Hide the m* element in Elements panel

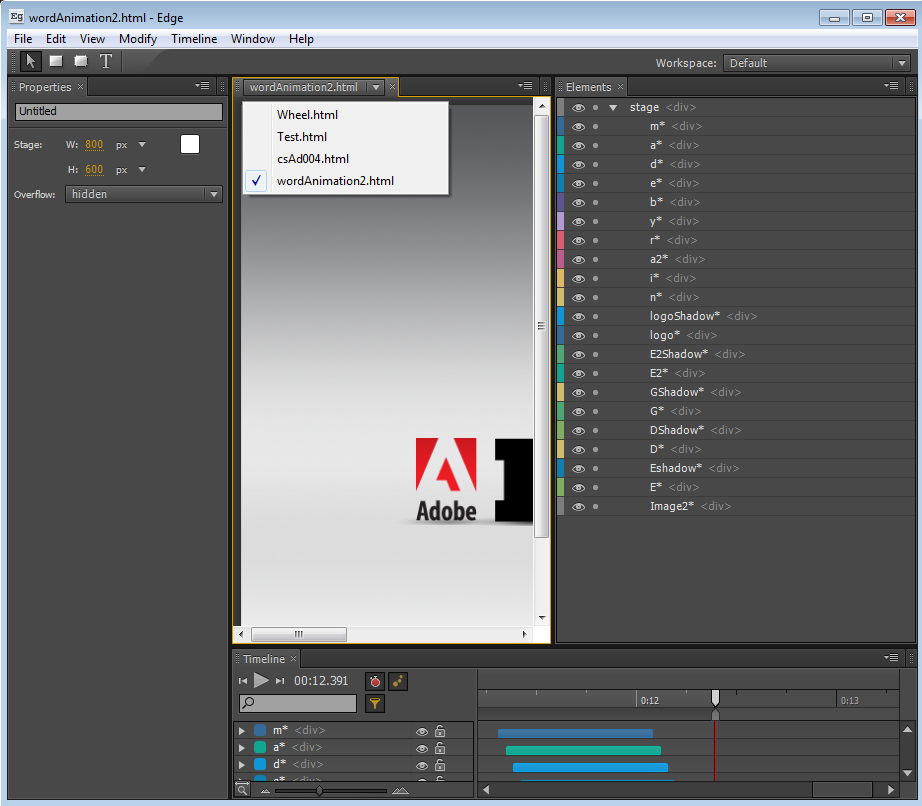579,126
